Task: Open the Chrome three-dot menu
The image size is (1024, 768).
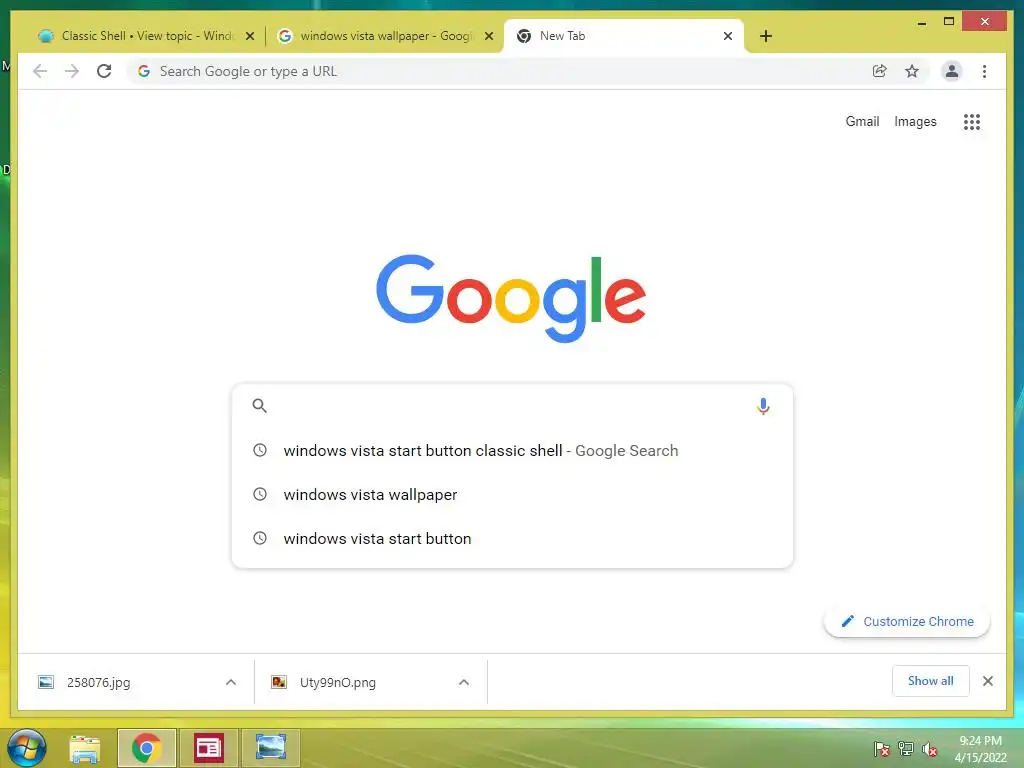Action: point(984,71)
